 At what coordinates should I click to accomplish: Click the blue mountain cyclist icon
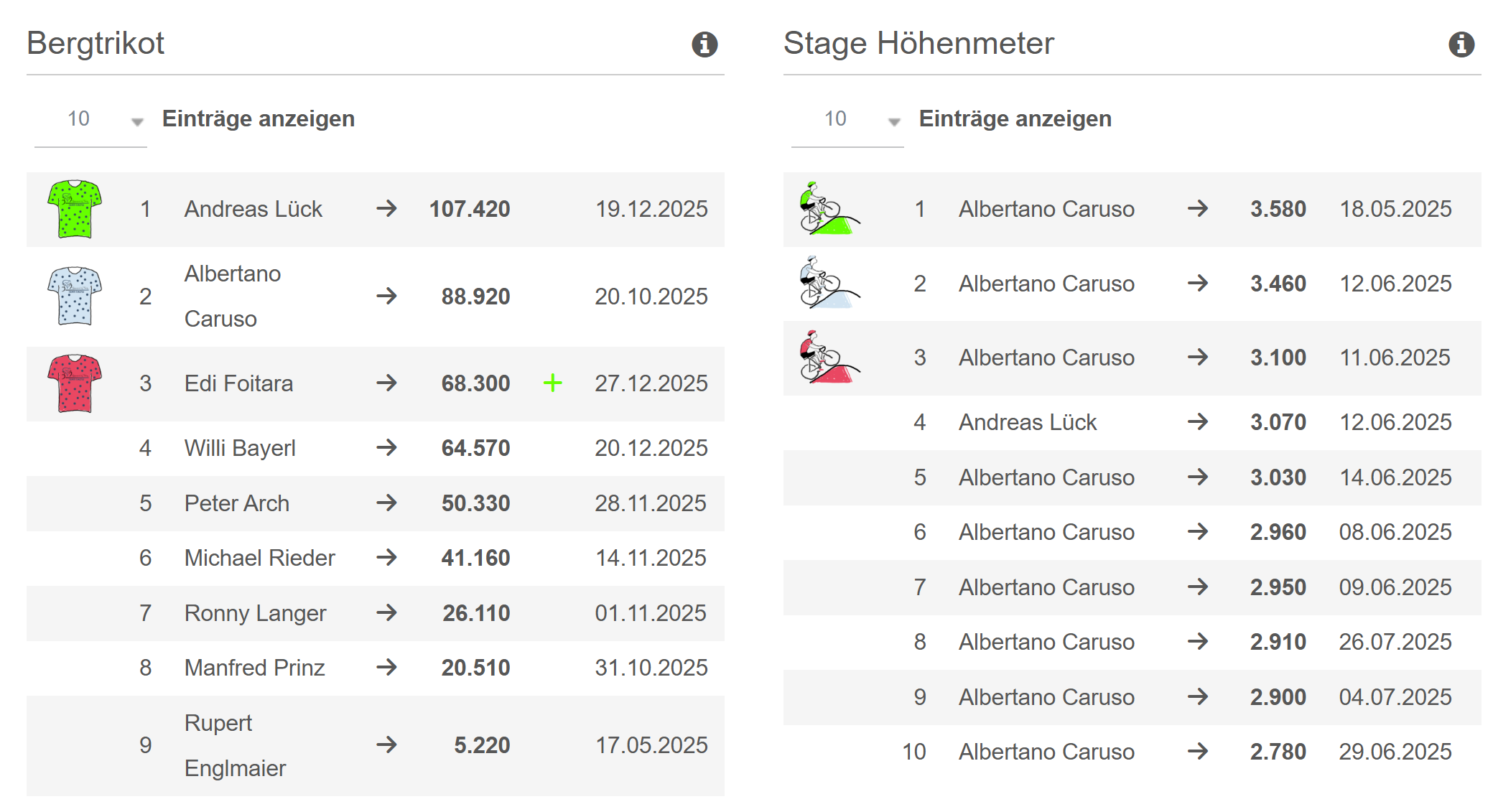828,283
